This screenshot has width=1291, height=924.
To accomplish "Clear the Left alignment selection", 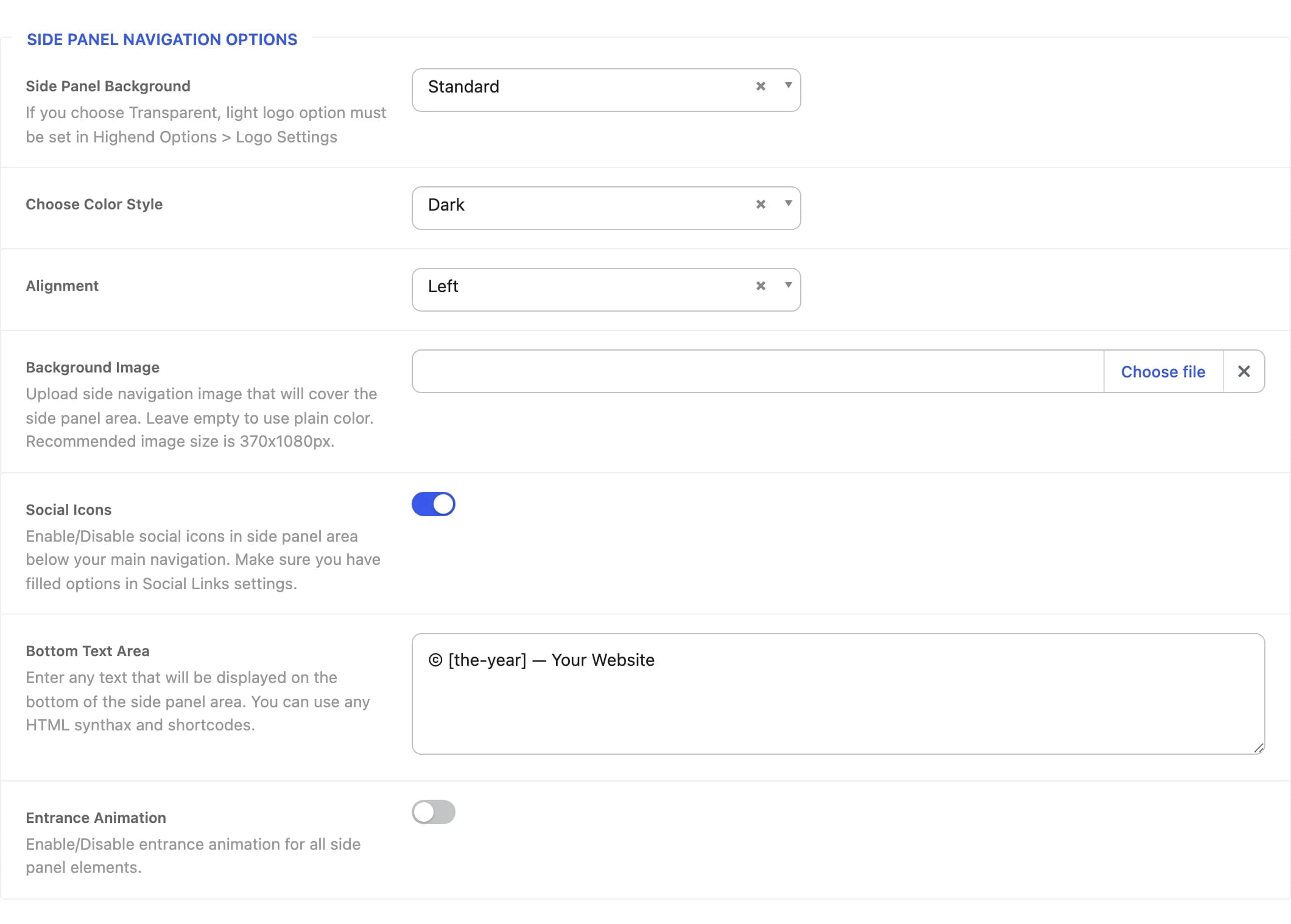I will click(x=761, y=286).
